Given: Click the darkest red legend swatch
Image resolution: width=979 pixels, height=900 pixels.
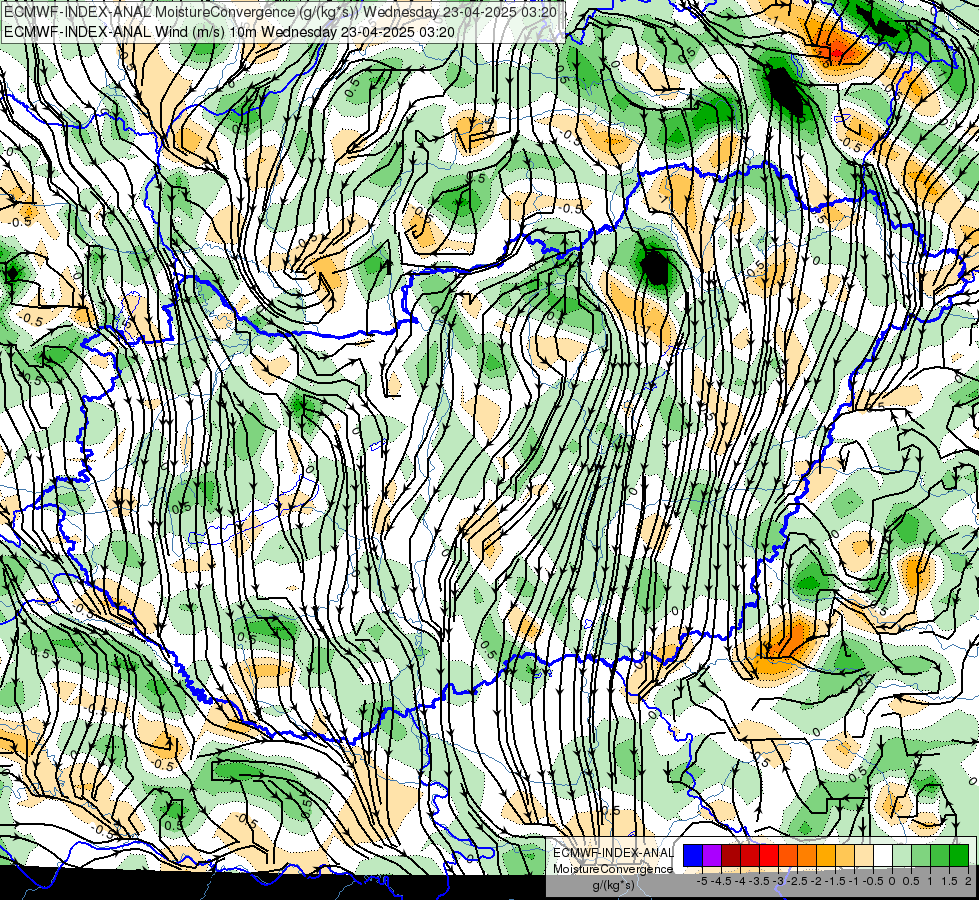Looking at the screenshot, I should coord(731,856).
